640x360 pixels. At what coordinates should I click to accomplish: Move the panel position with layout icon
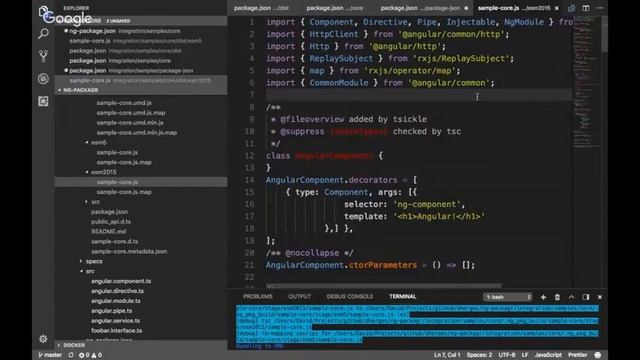point(586,297)
